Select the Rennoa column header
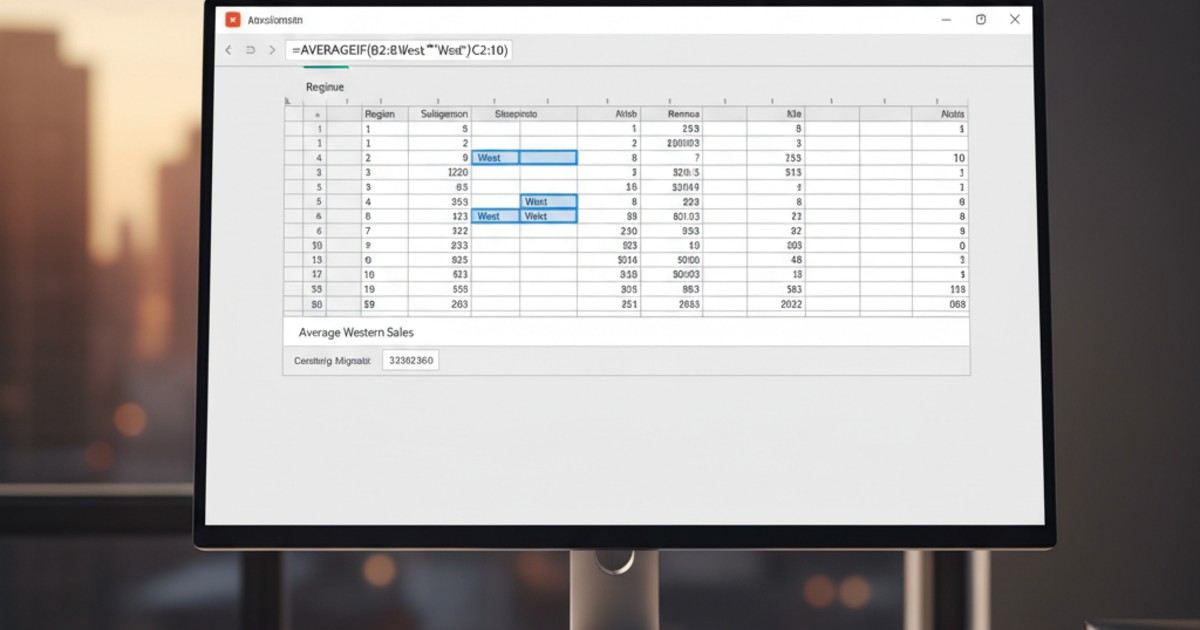 pos(684,114)
